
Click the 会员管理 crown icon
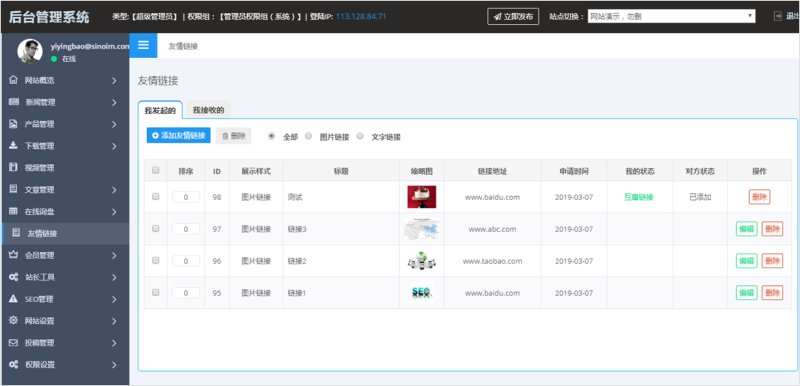click(x=14, y=255)
